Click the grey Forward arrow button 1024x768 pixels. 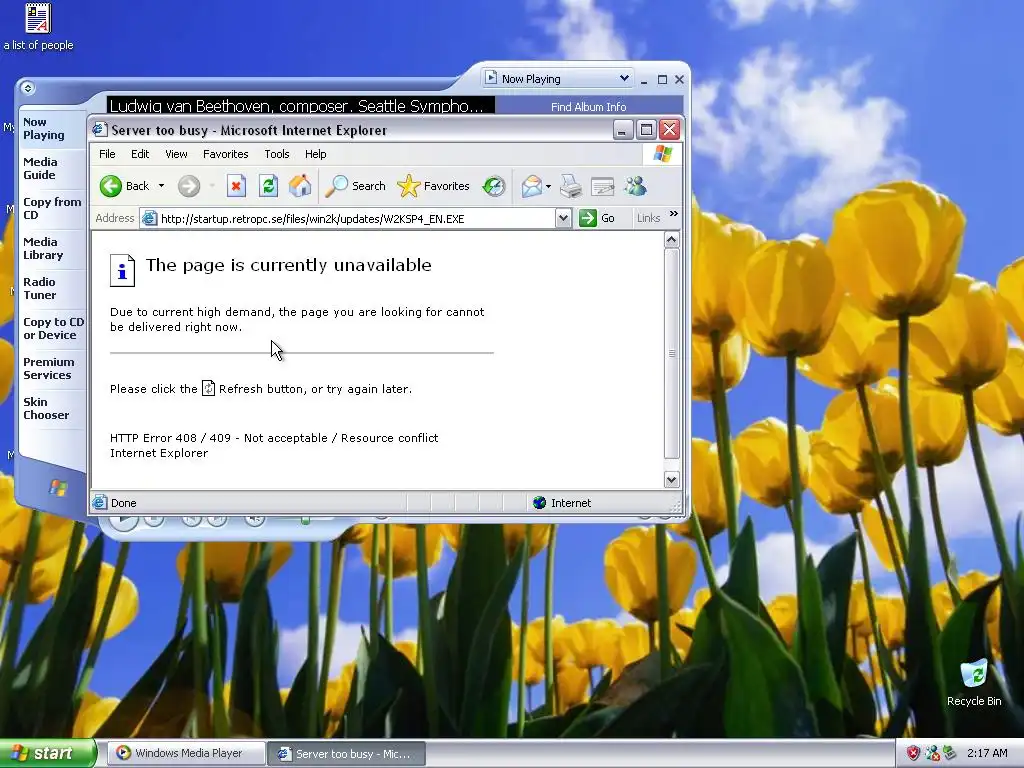click(189, 186)
